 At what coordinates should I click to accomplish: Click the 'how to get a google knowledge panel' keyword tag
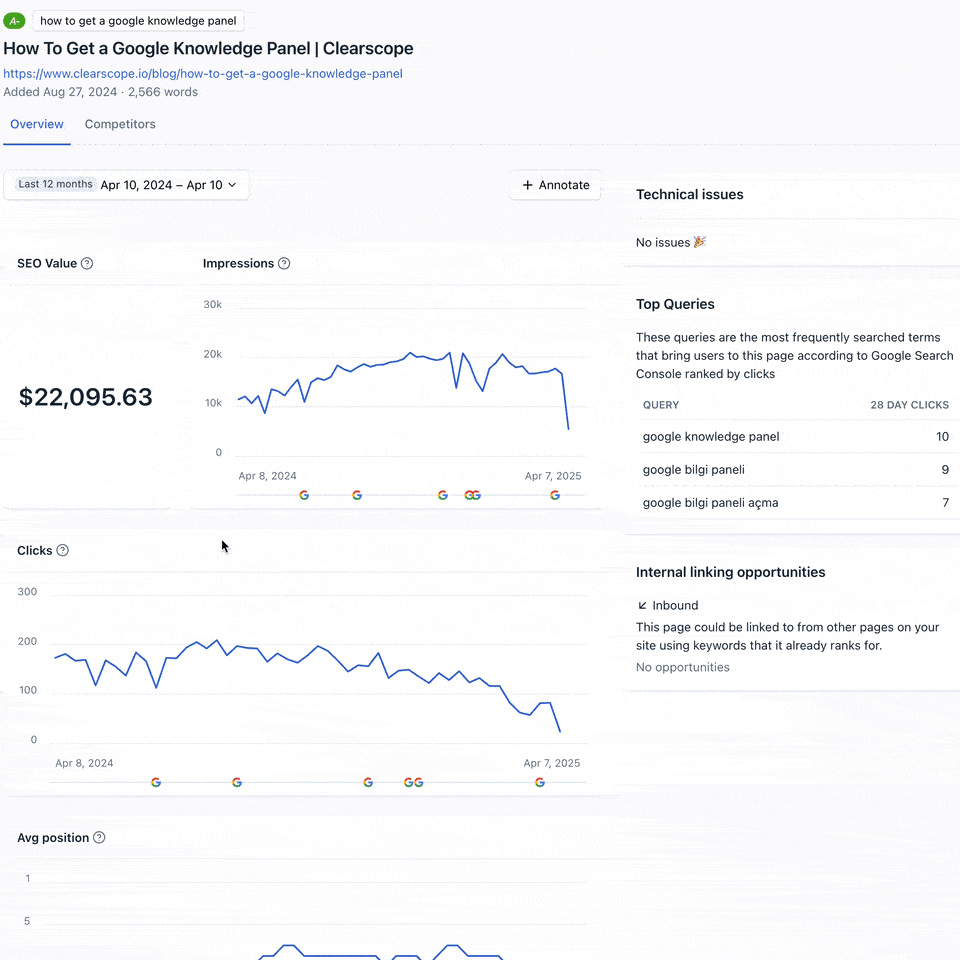click(x=138, y=21)
